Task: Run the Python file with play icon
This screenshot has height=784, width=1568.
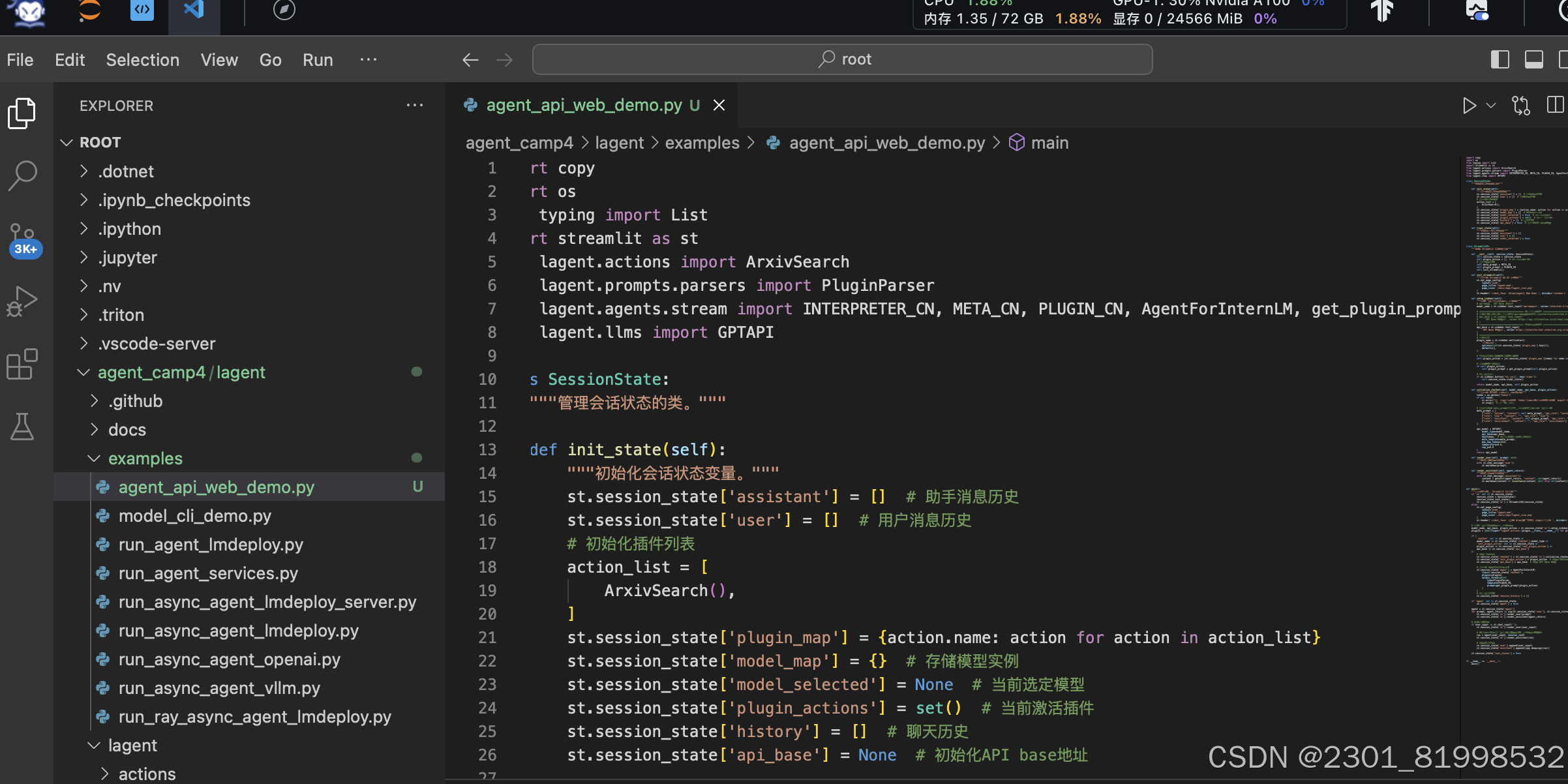Action: pyautogui.click(x=1469, y=106)
